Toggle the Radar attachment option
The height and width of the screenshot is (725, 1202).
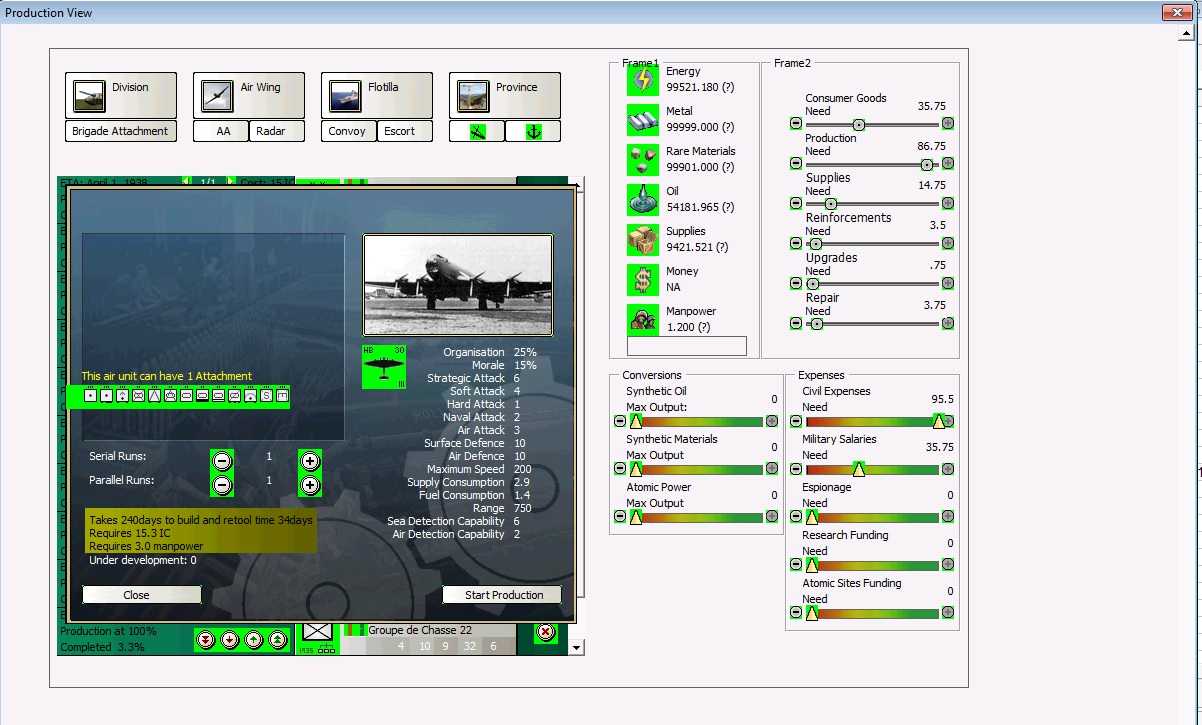[276, 130]
